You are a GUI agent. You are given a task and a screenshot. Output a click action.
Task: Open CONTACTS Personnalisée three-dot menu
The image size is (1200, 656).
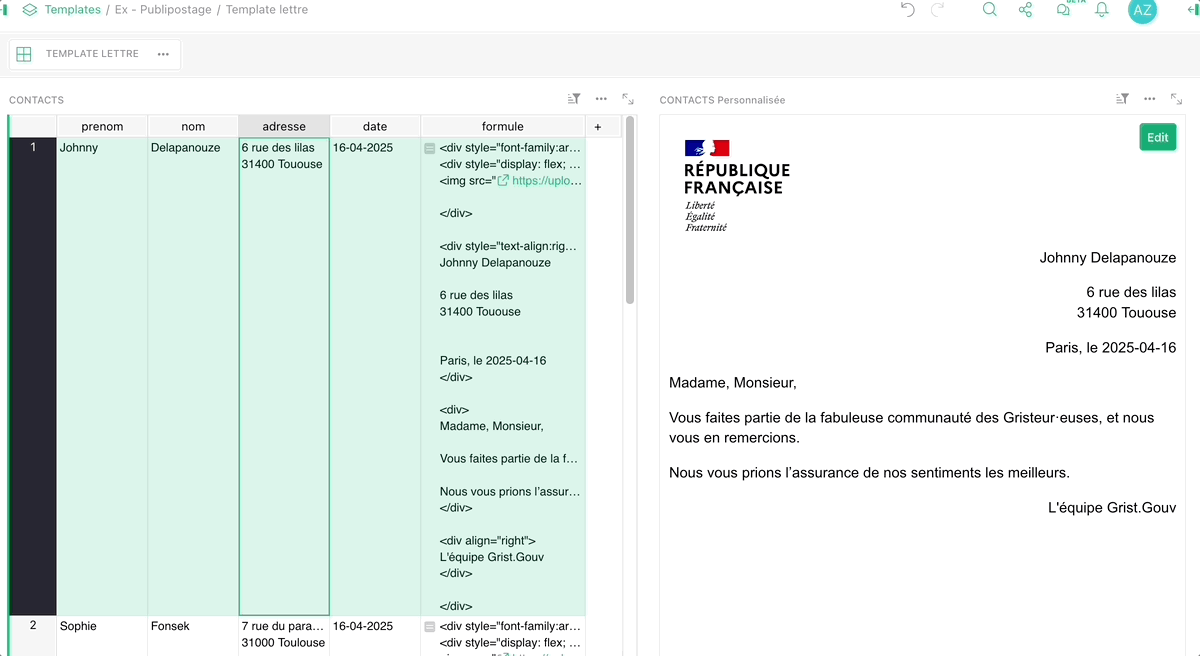pyautogui.click(x=1149, y=99)
